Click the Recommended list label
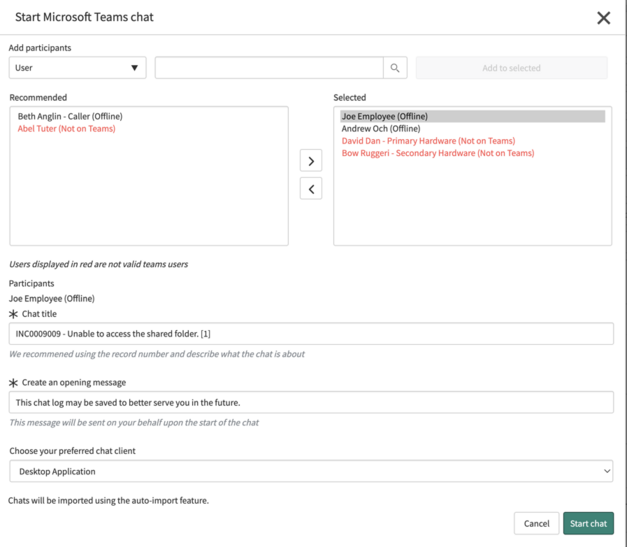Image resolution: width=627 pixels, height=547 pixels. pyautogui.click(x=38, y=98)
